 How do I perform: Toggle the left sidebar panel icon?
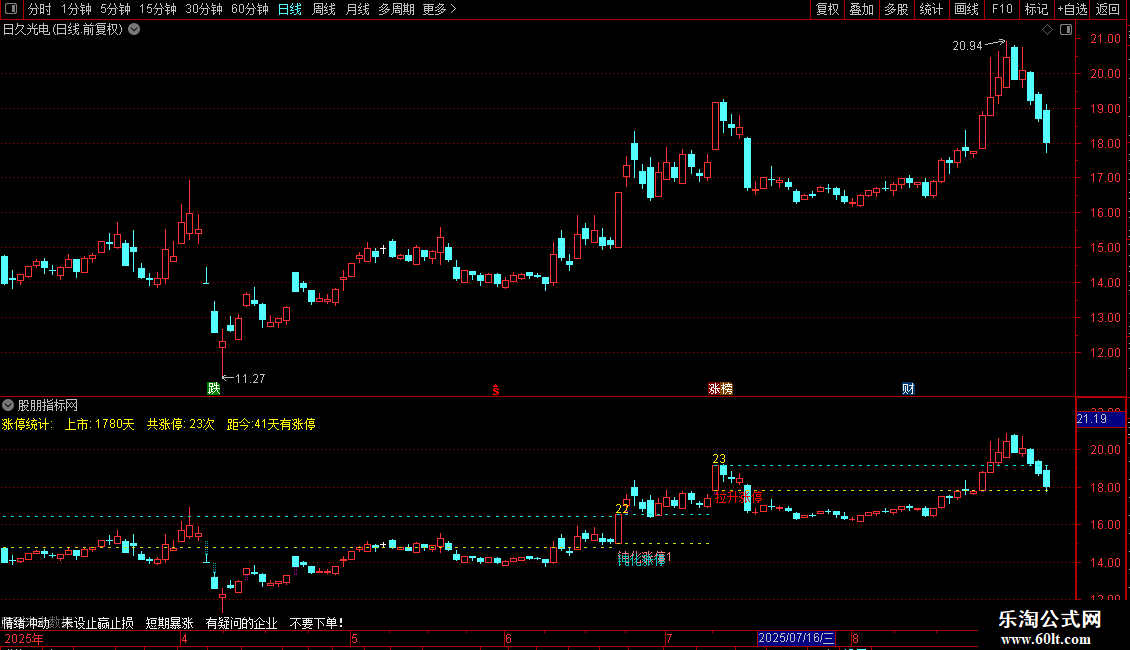tap(11, 9)
